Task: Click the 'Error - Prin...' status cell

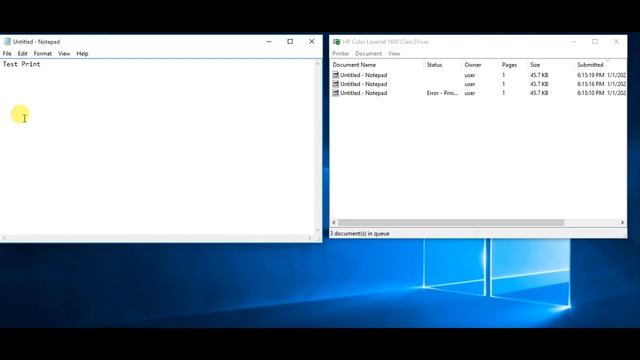Action: (x=442, y=93)
